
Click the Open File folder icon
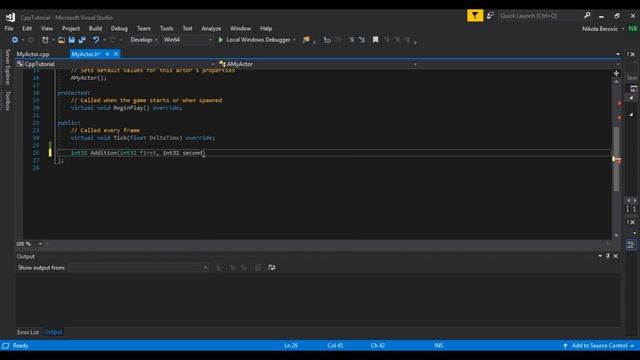61,40
